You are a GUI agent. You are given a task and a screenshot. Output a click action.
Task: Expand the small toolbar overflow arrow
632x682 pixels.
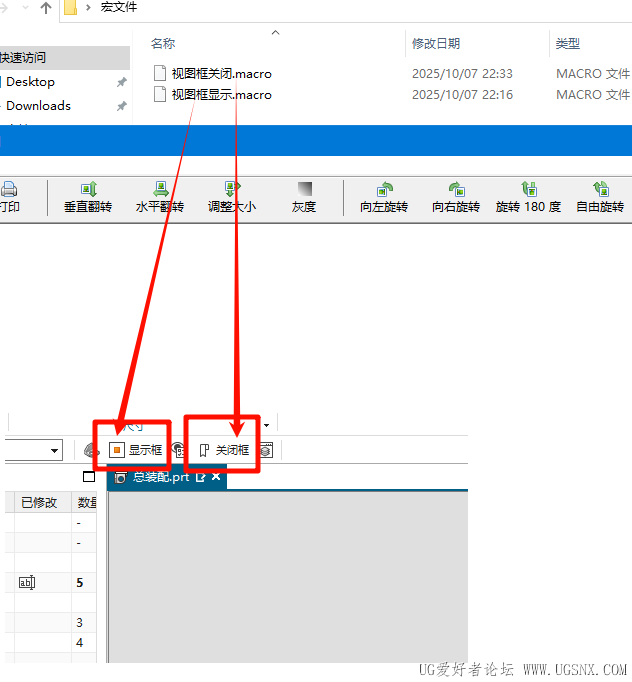[266, 425]
